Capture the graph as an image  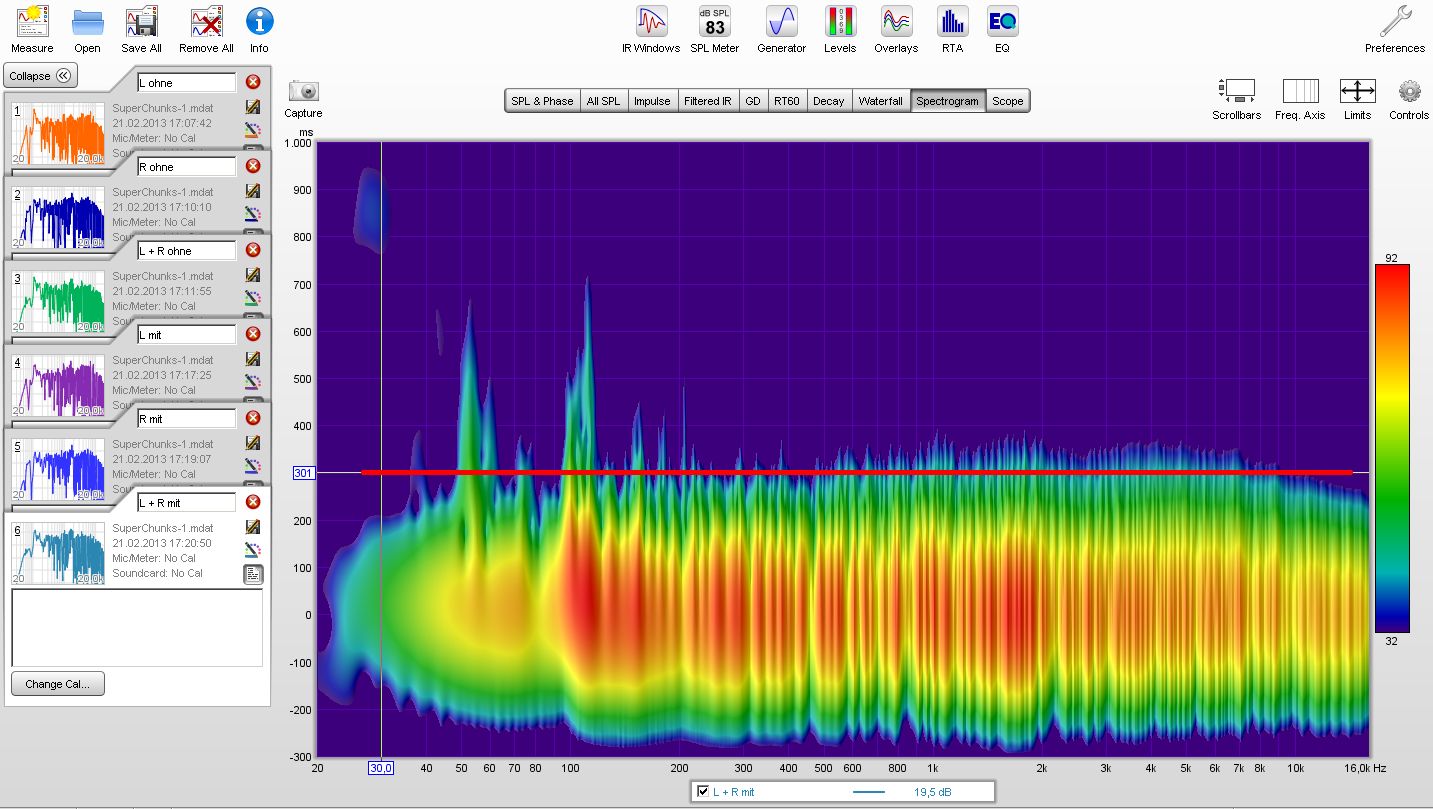click(x=303, y=98)
